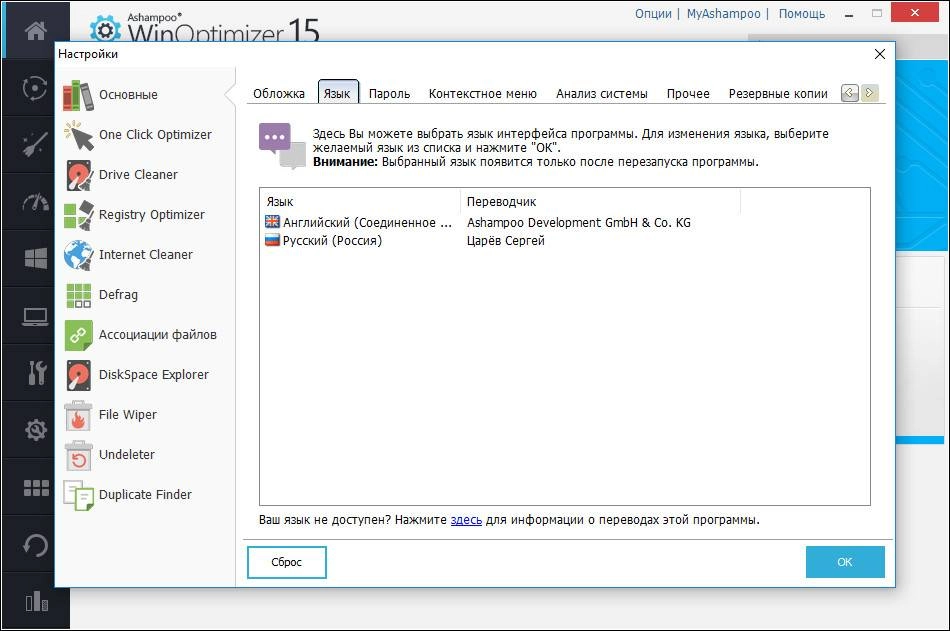Image resolution: width=950 pixels, height=631 pixels.
Task: Confirm with the OK button
Action: click(x=845, y=562)
